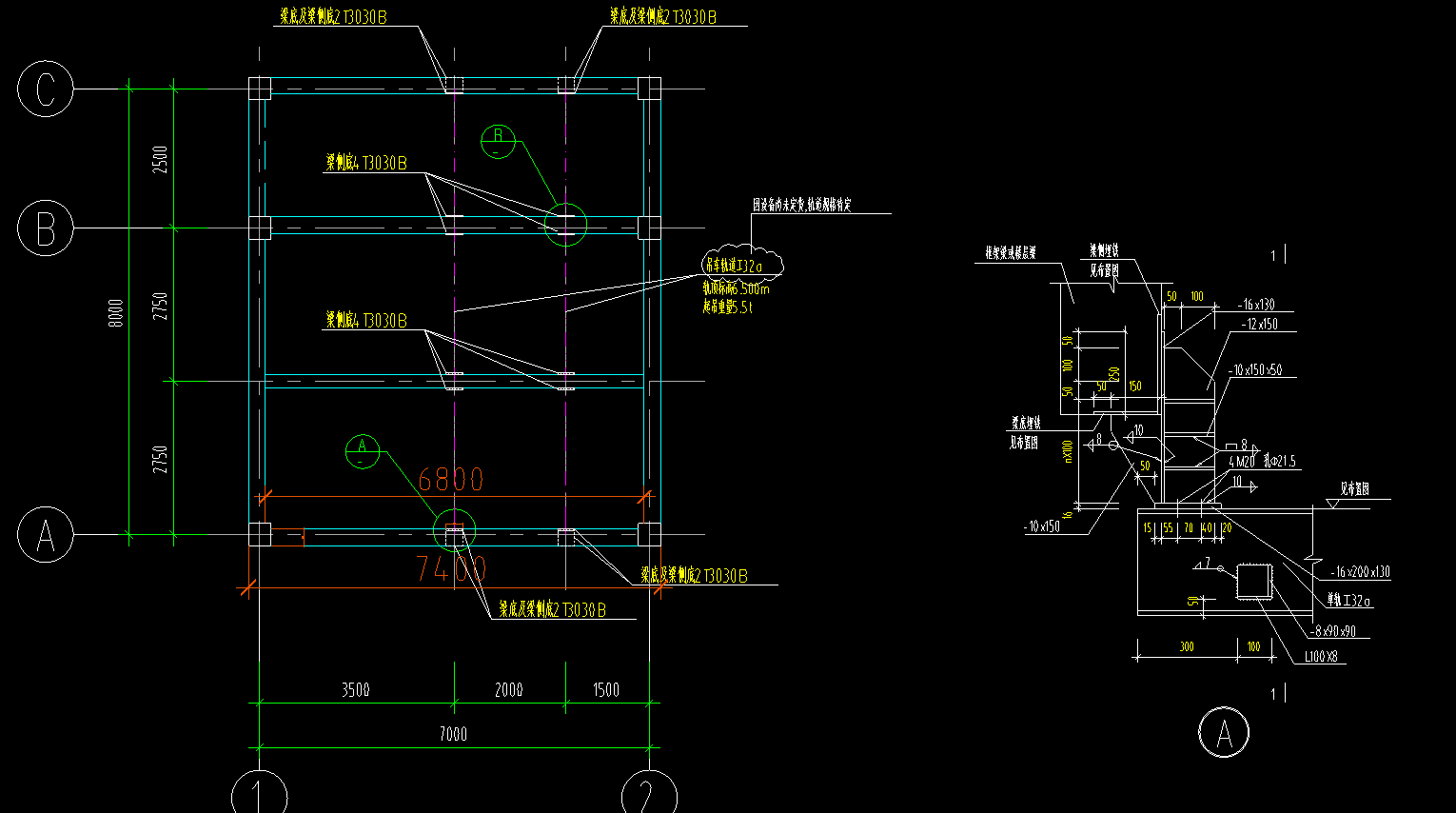
Task: Click the 轨顶标高6.500m text
Action: (x=736, y=288)
